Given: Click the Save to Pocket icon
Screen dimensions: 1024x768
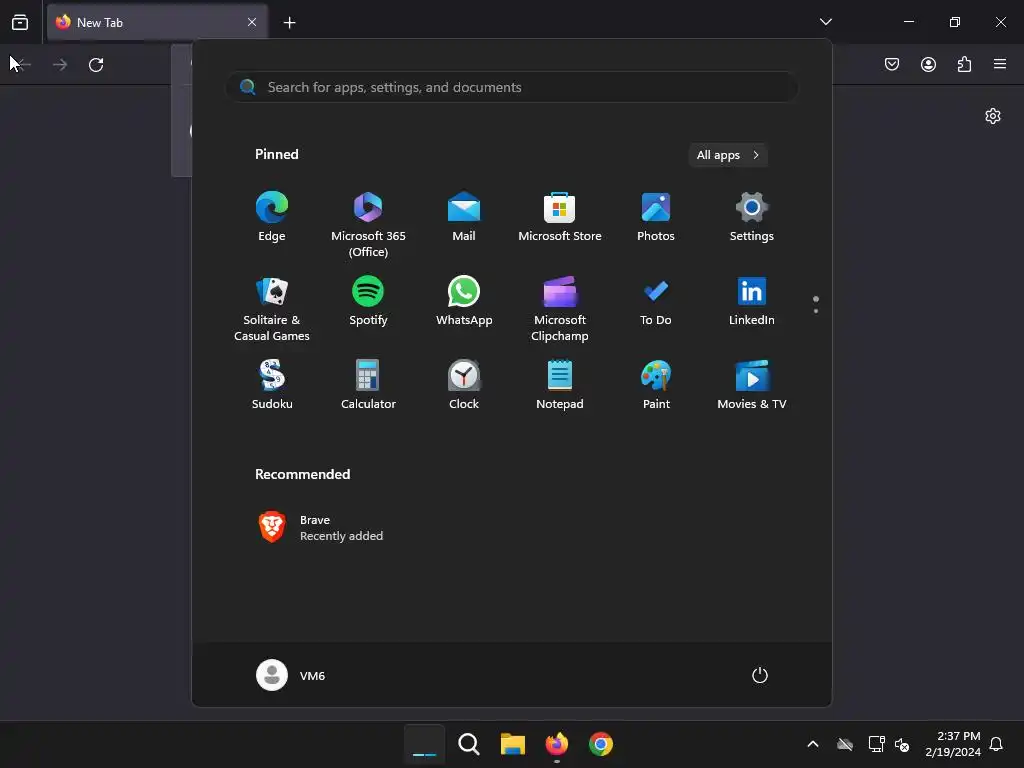Looking at the screenshot, I should coord(892,64).
